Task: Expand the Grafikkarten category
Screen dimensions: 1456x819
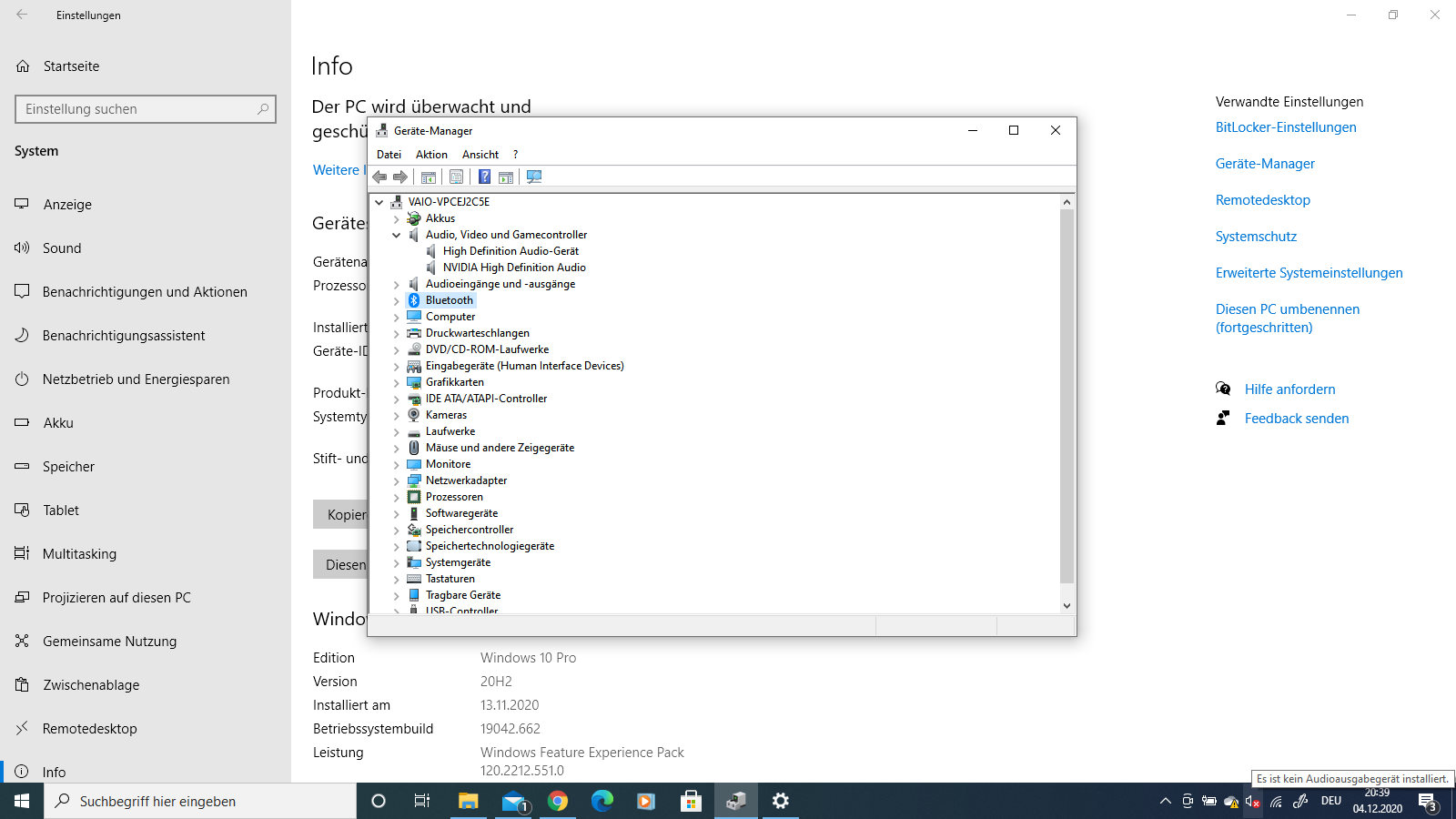Action: point(396,382)
